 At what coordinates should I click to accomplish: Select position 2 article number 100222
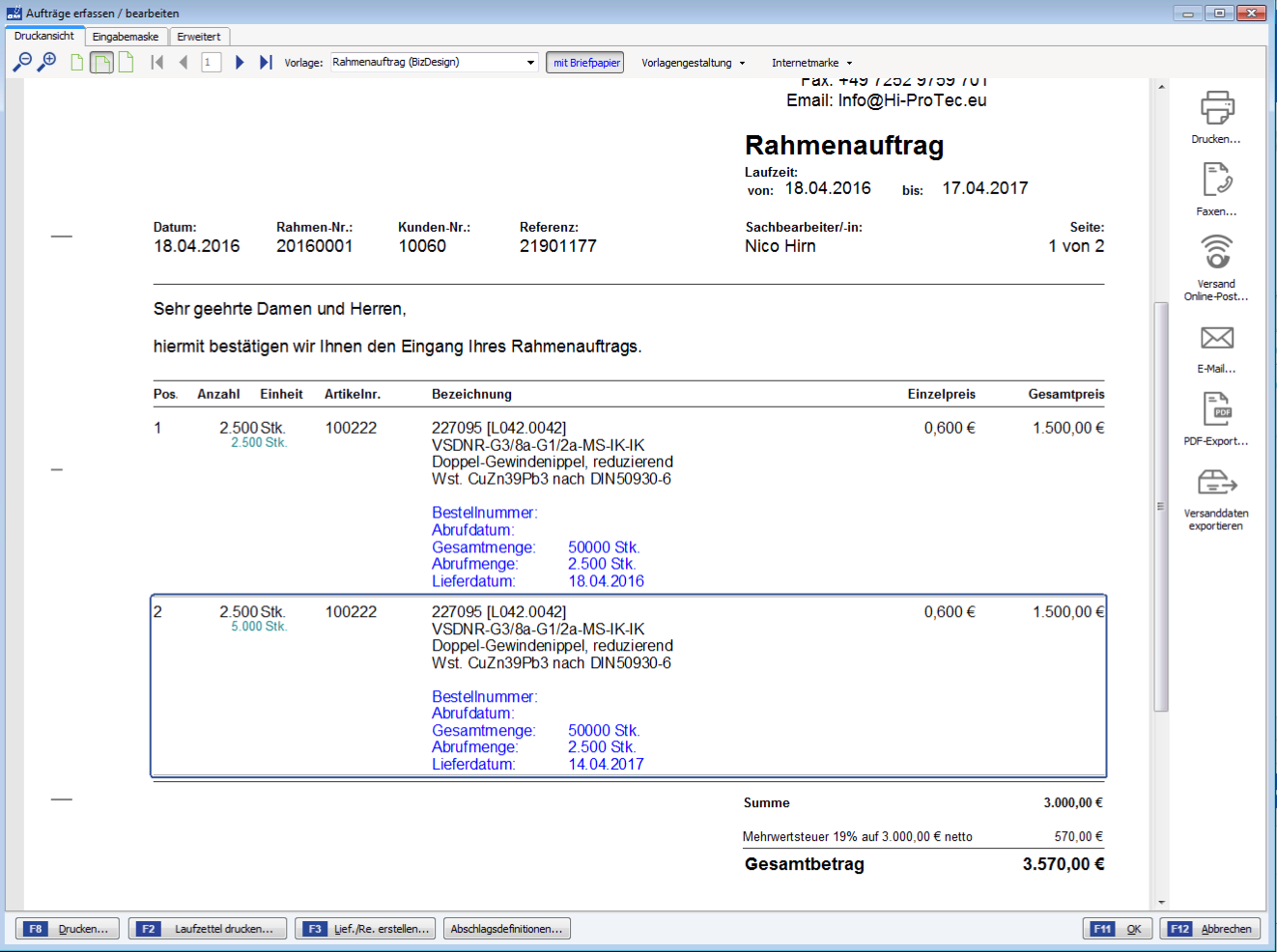(351, 612)
